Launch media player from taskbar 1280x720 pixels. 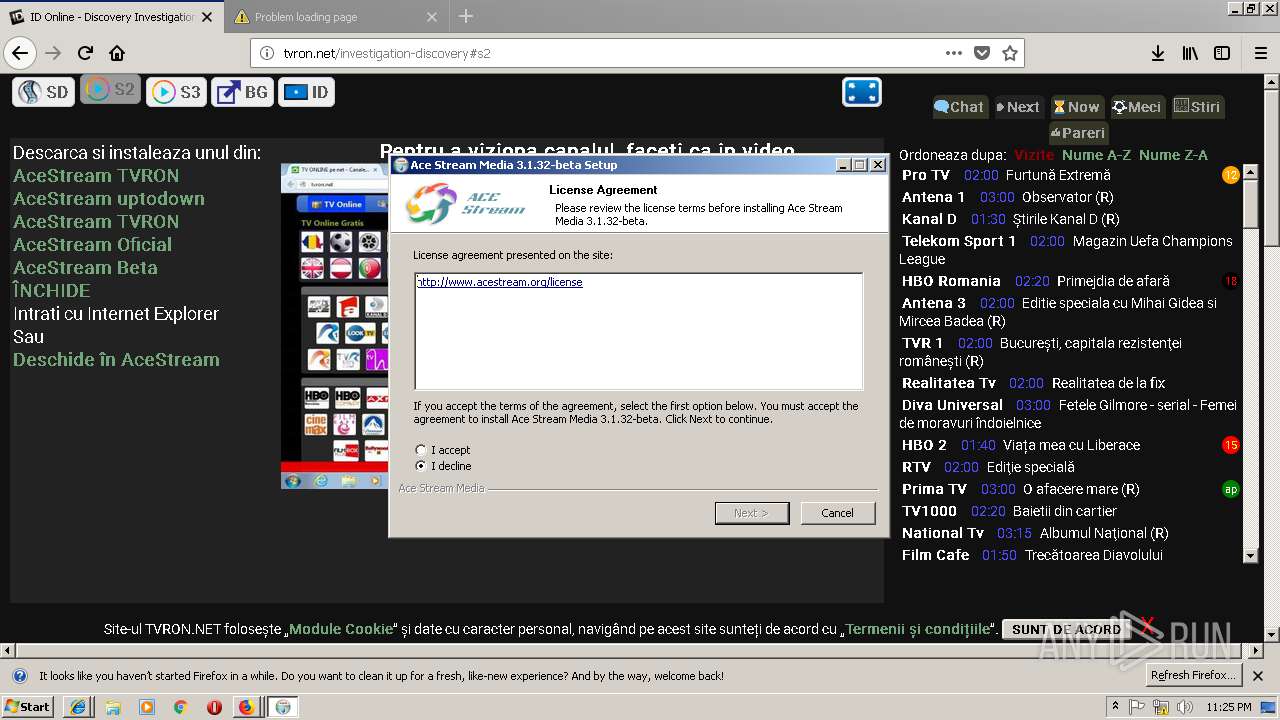click(x=146, y=706)
